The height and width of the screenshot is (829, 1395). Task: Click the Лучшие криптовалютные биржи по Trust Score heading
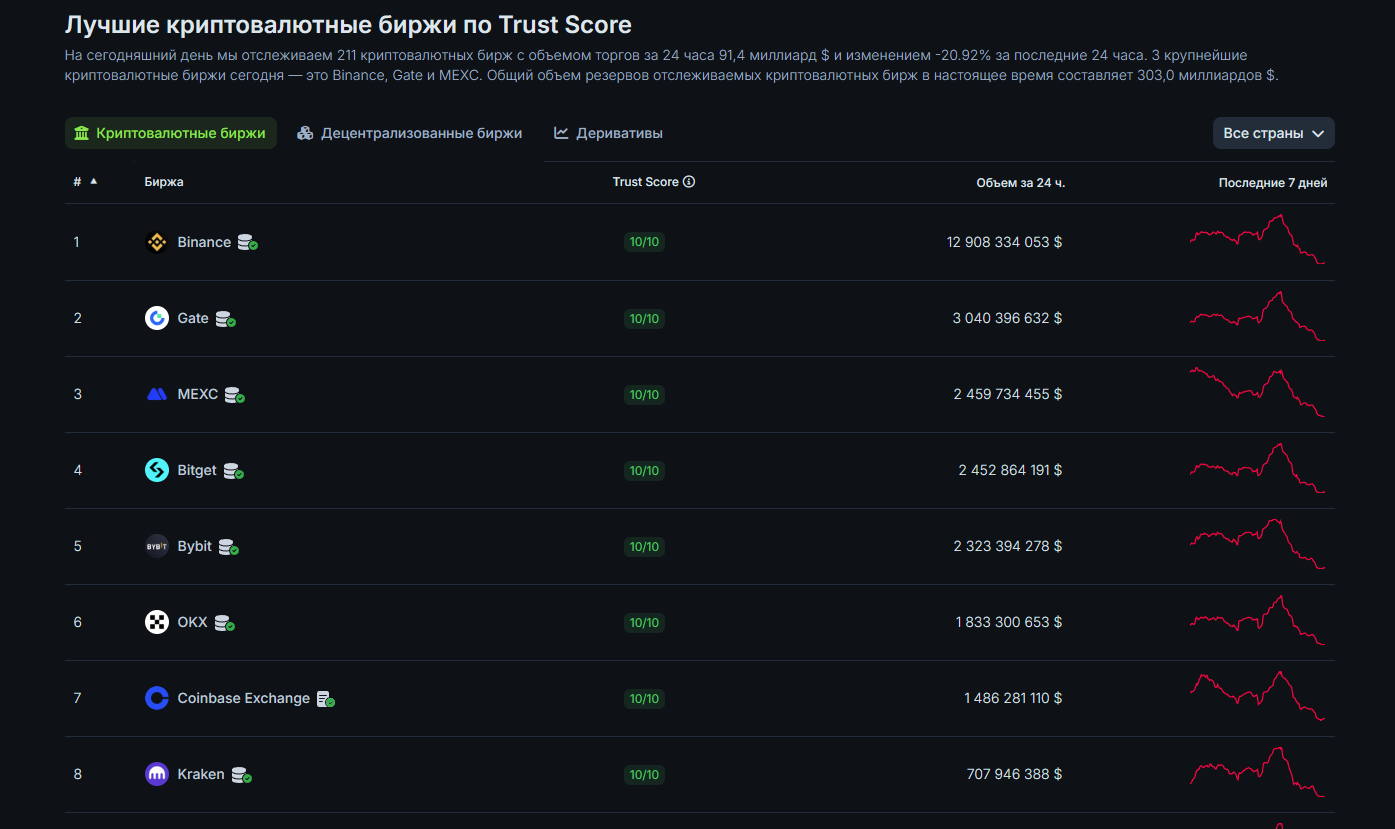pos(348,24)
